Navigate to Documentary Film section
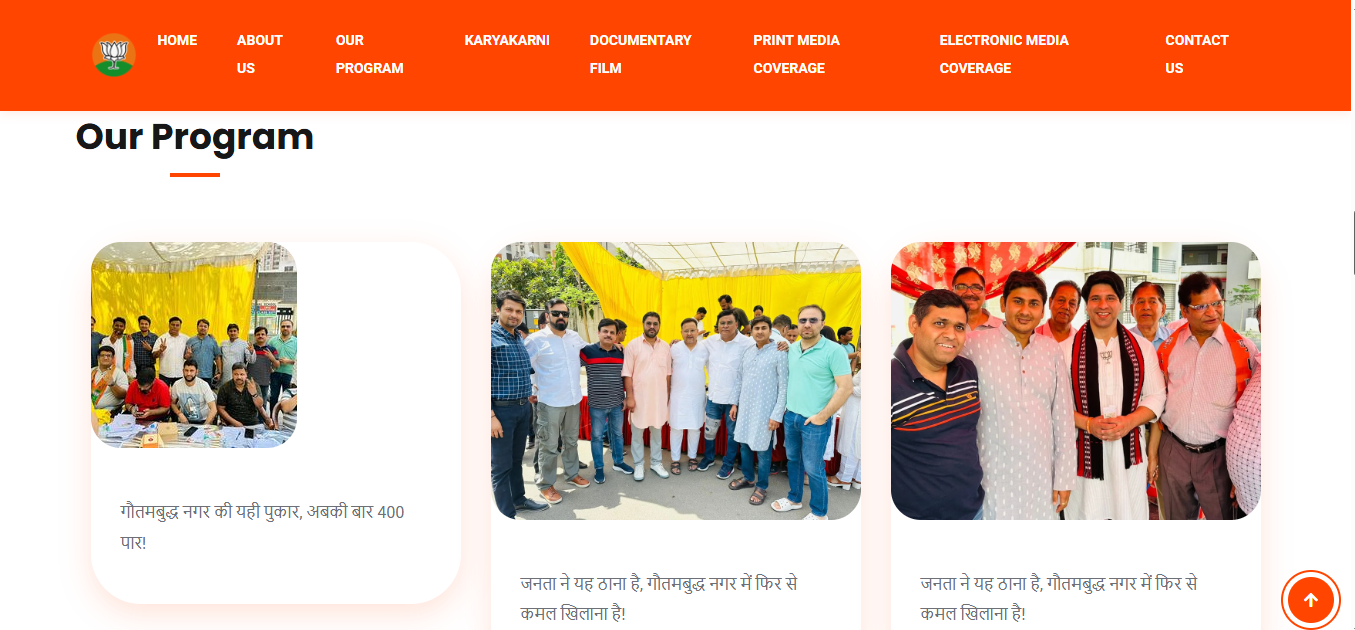Image resolution: width=1355 pixels, height=630 pixels. 640,54
